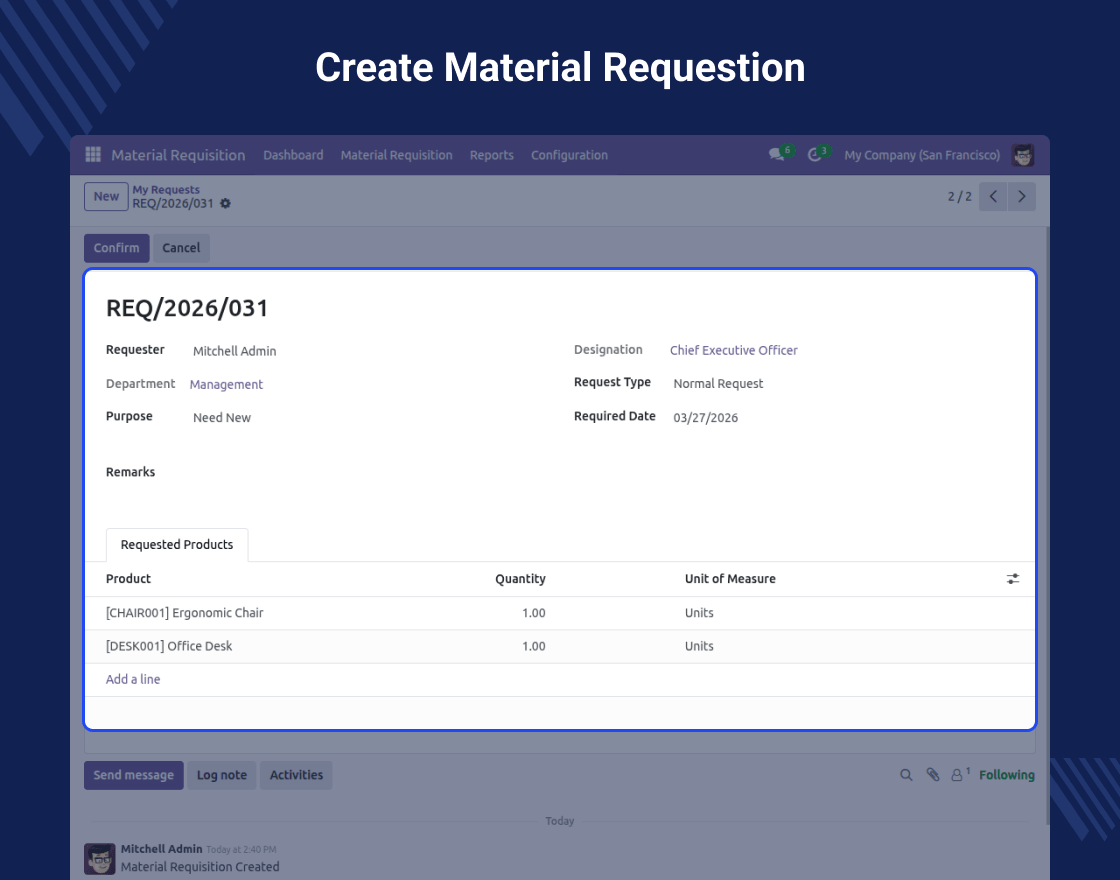The image size is (1120, 880).
Task: Open the apps grid menu icon
Action: coord(93,155)
